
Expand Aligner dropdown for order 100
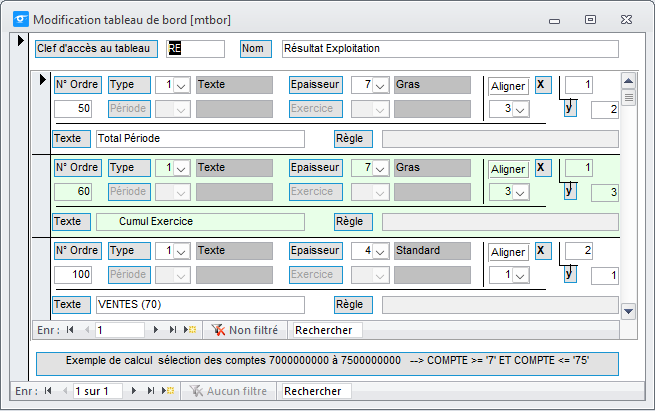520,275
